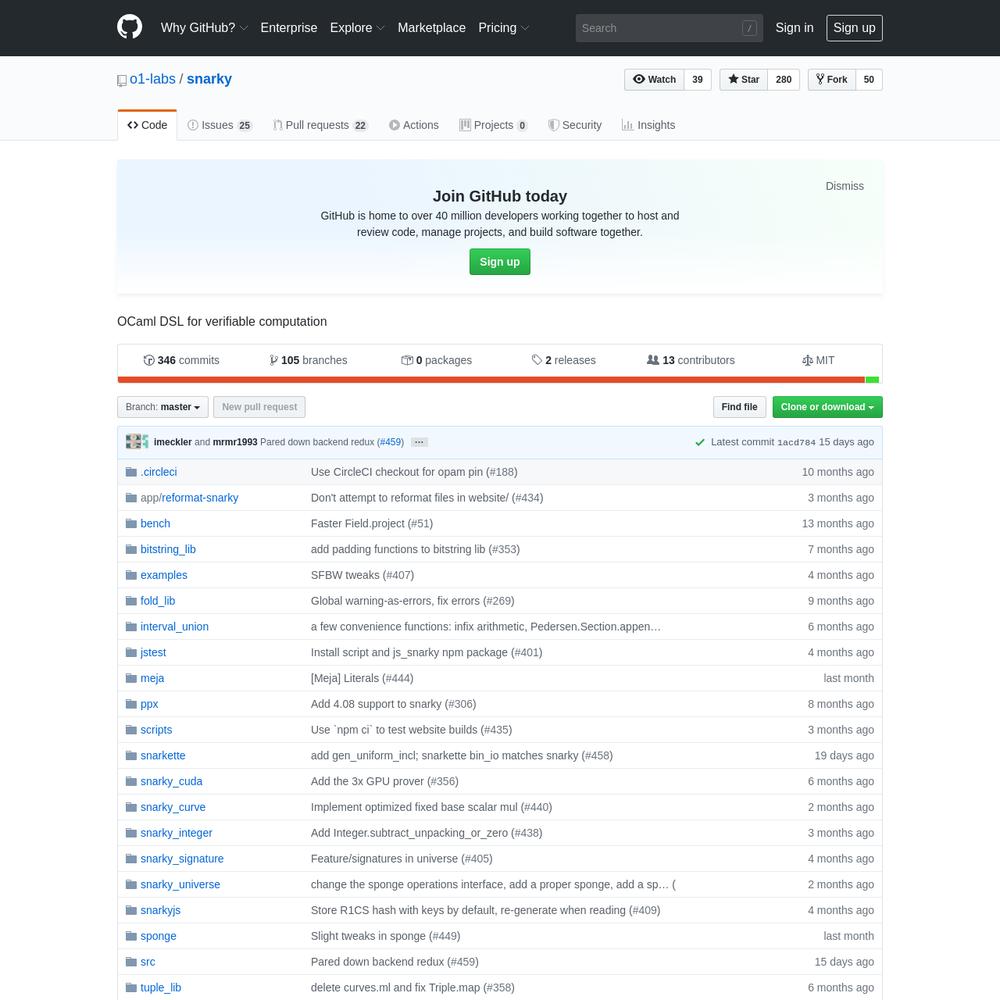Open the o1-labs organization link
The height and width of the screenshot is (1000, 1000).
[152, 79]
